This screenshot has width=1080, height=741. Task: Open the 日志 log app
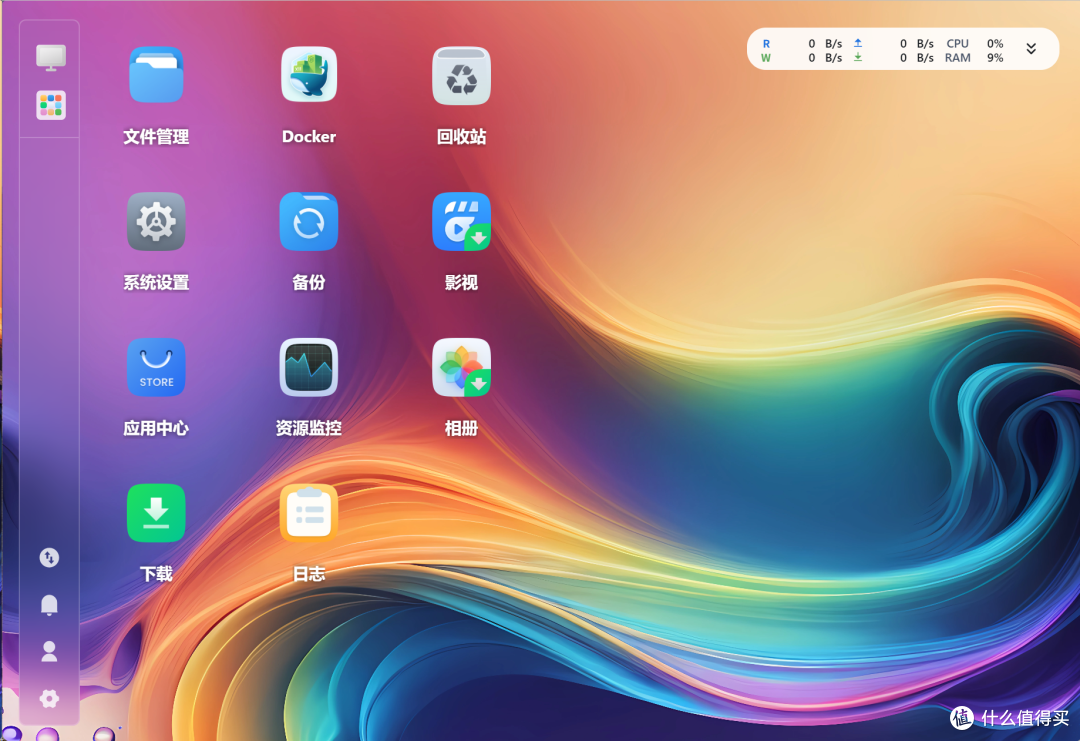tap(309, 513)
